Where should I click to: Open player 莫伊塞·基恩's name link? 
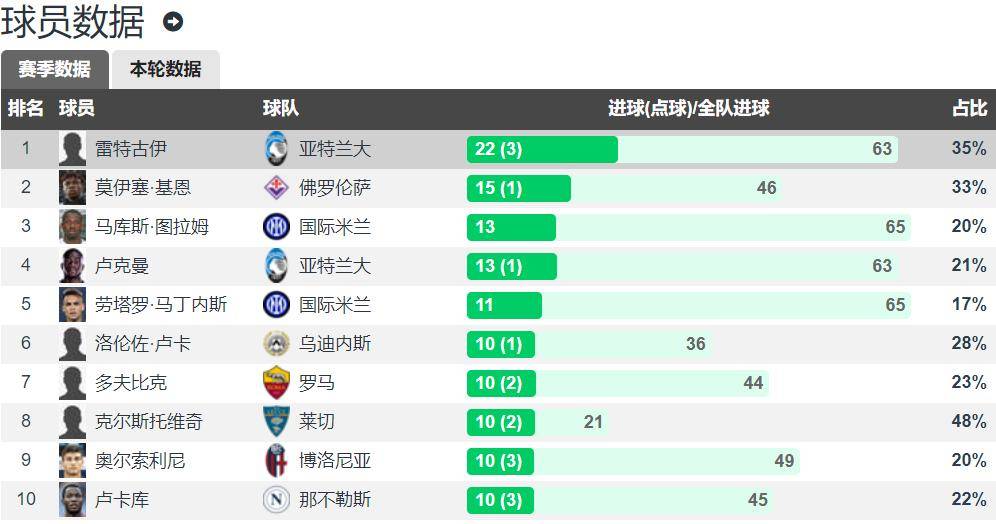click(143, 187)
